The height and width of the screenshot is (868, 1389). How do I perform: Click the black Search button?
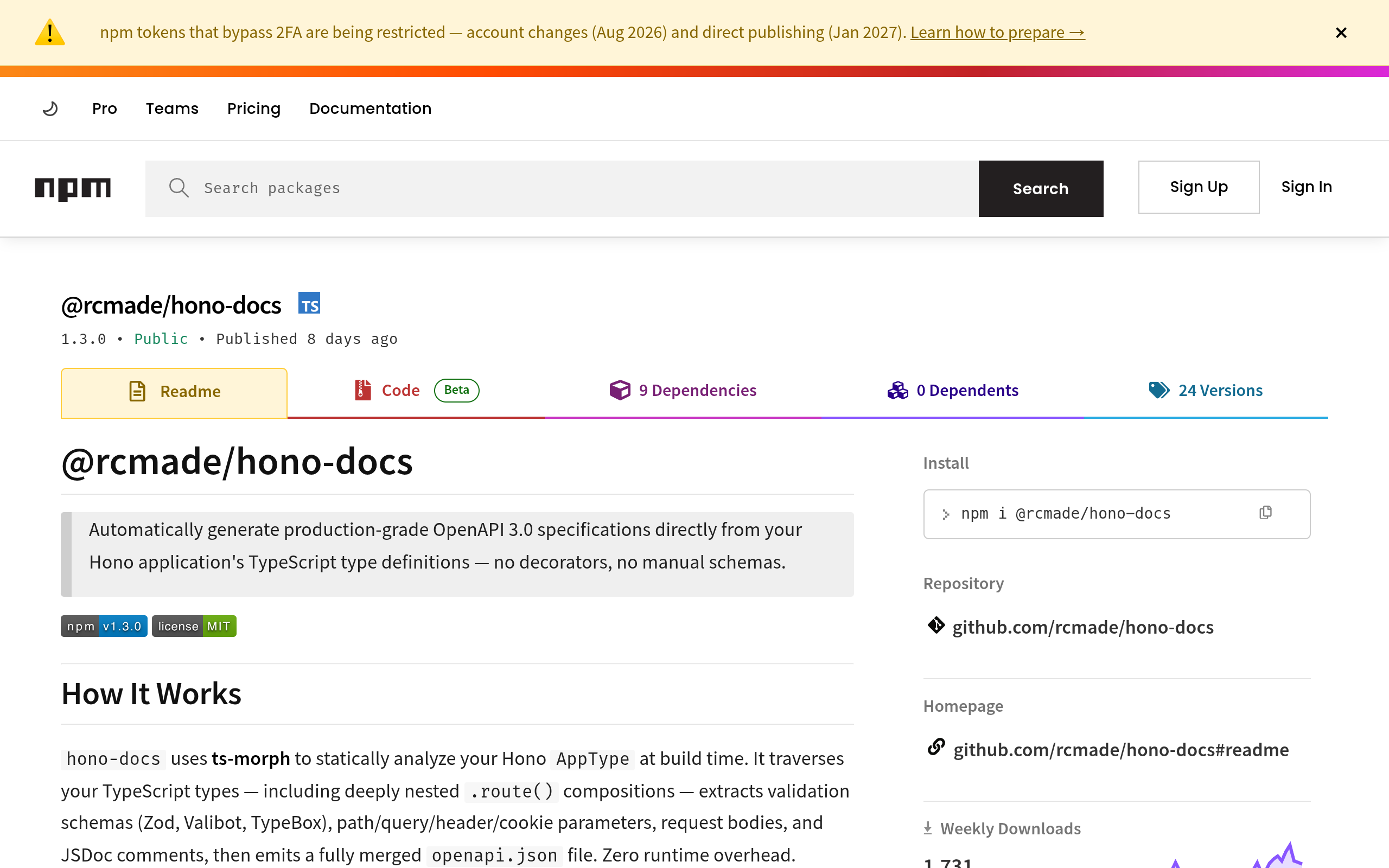[1041, 188]
